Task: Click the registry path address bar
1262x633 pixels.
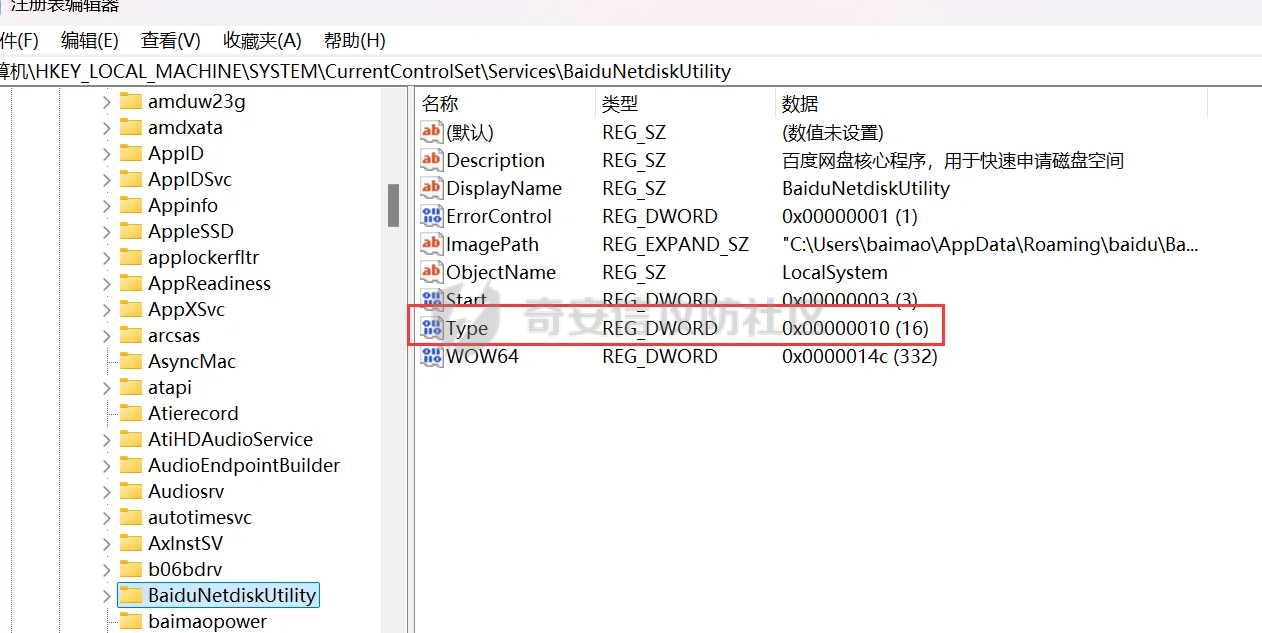Action: click(631, 71)
